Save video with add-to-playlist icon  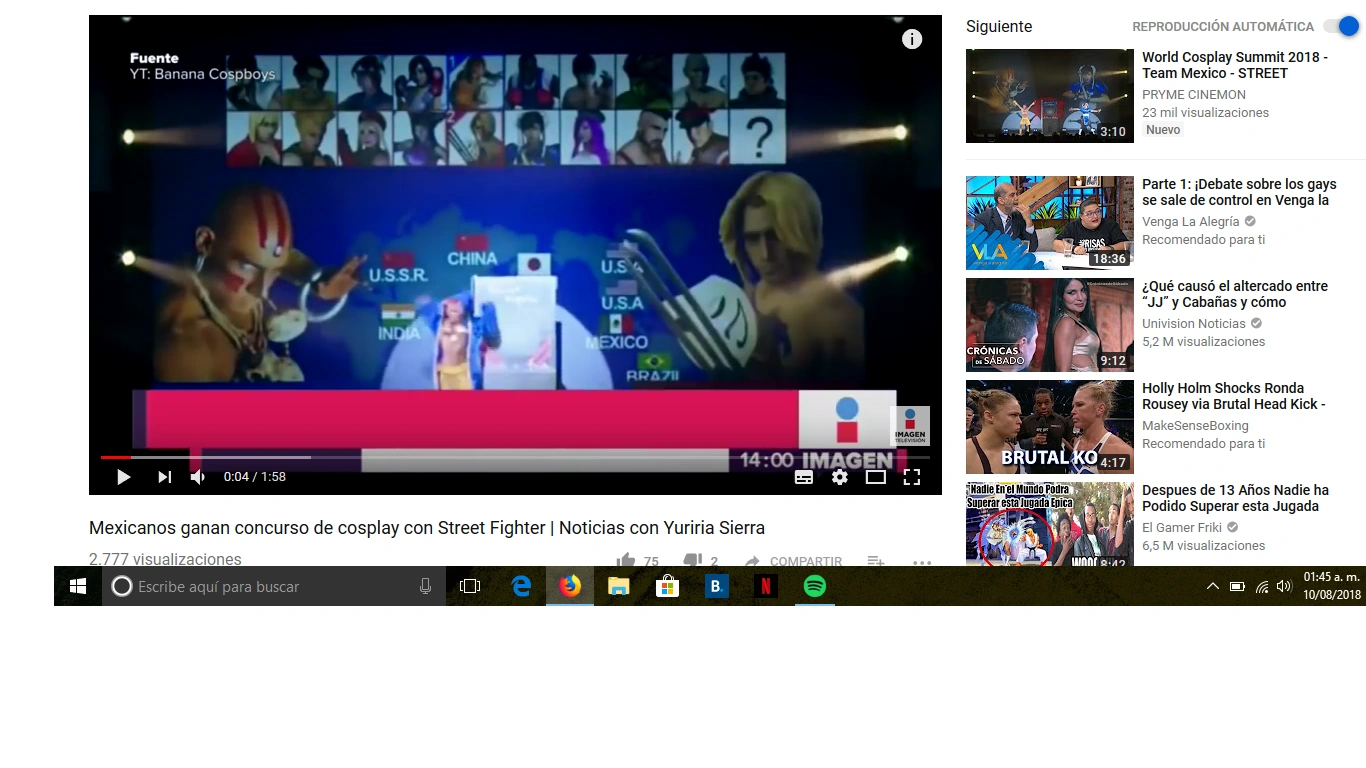875,562
